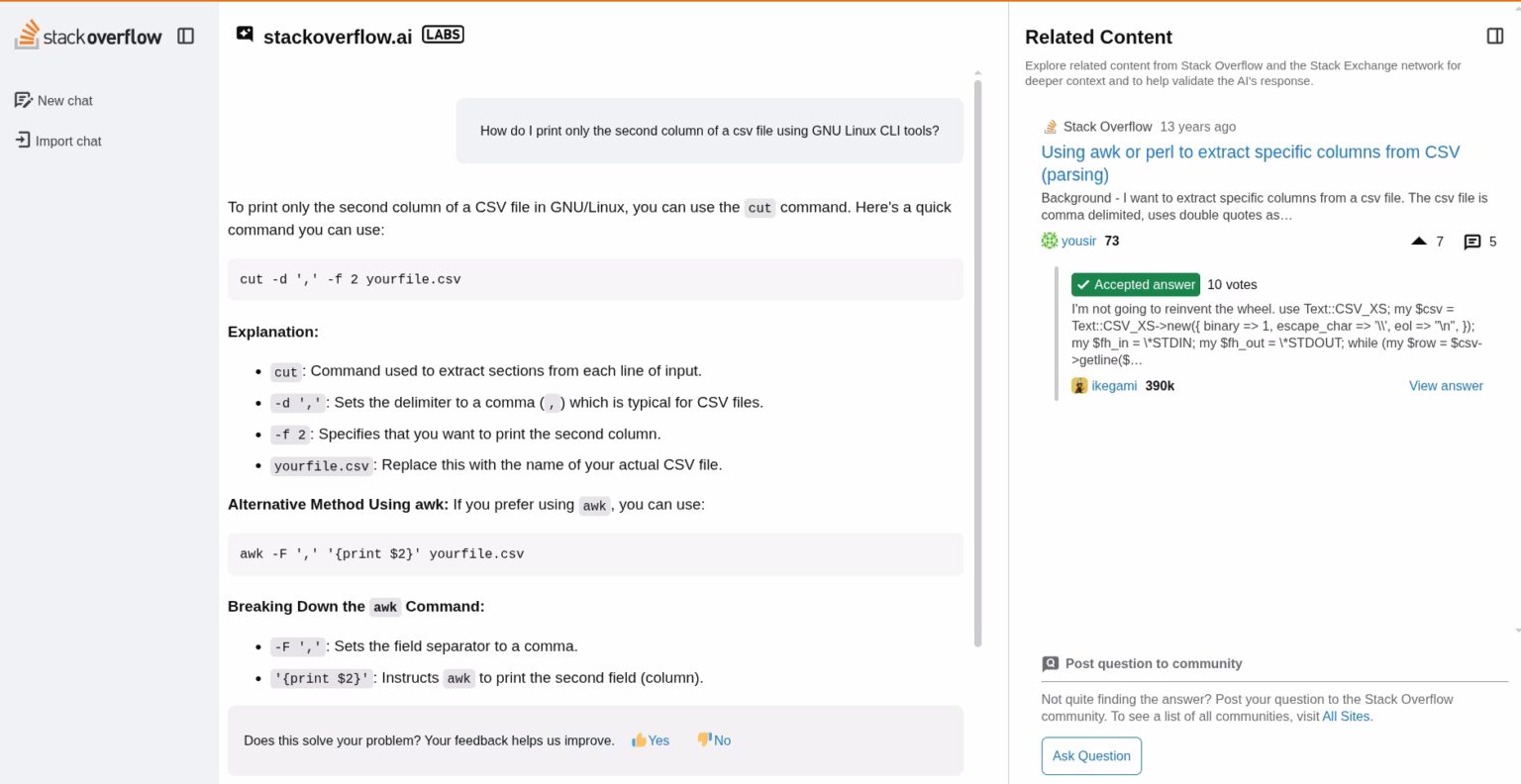The height and width of the screenshot is (784, 1521).
Task: Collapse the Related Content panel
Action: (x=1495, y=36)
